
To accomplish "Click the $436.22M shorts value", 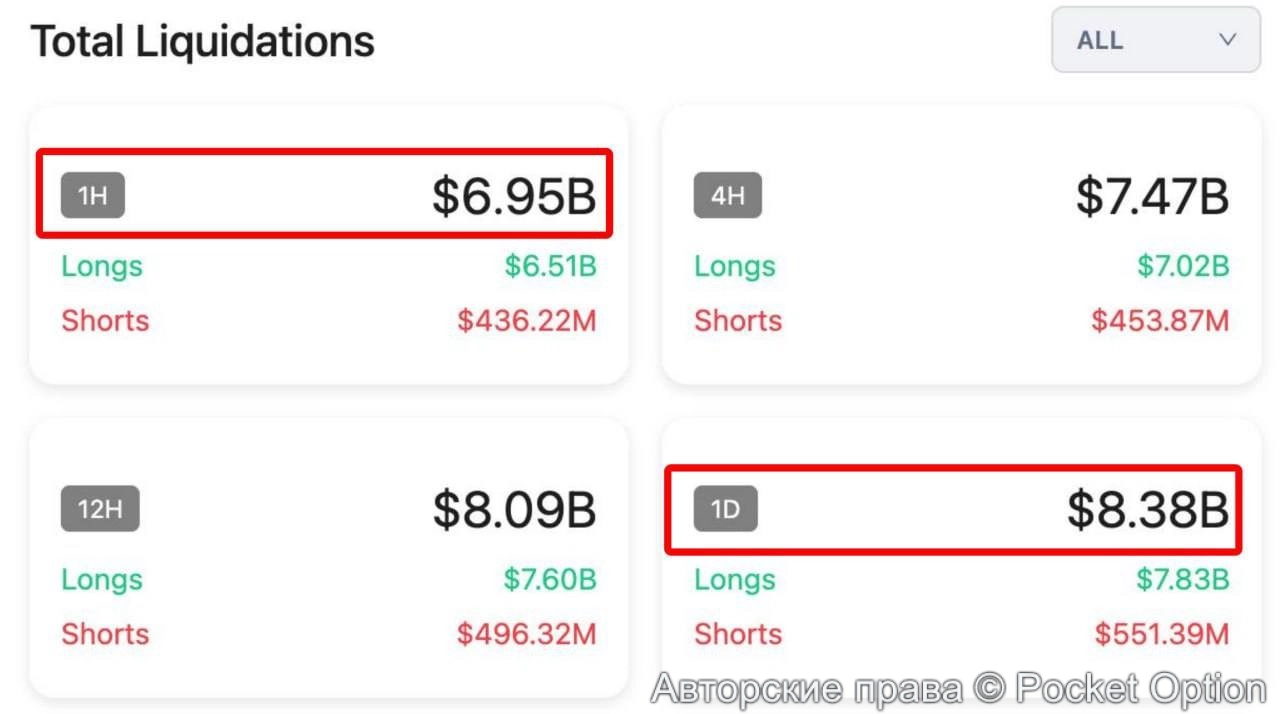I will [x=527, y=321].
